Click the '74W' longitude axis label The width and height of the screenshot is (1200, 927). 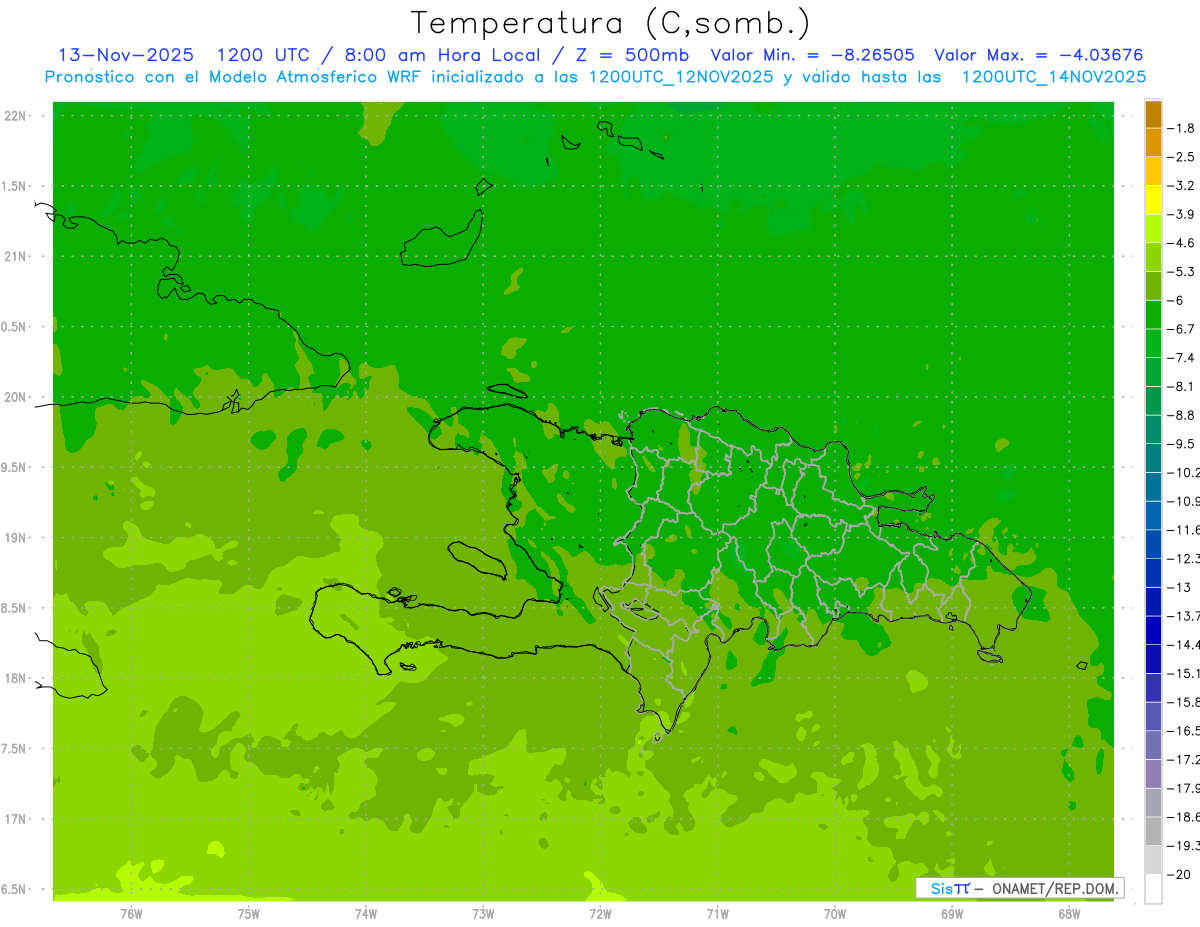366,914
